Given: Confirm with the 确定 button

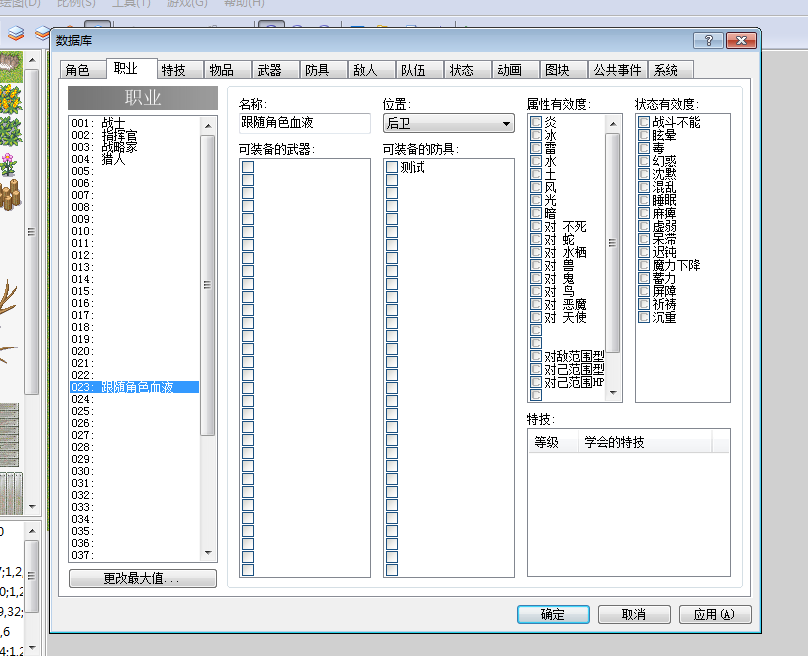Looking at the screenshot, I should 553,614.
